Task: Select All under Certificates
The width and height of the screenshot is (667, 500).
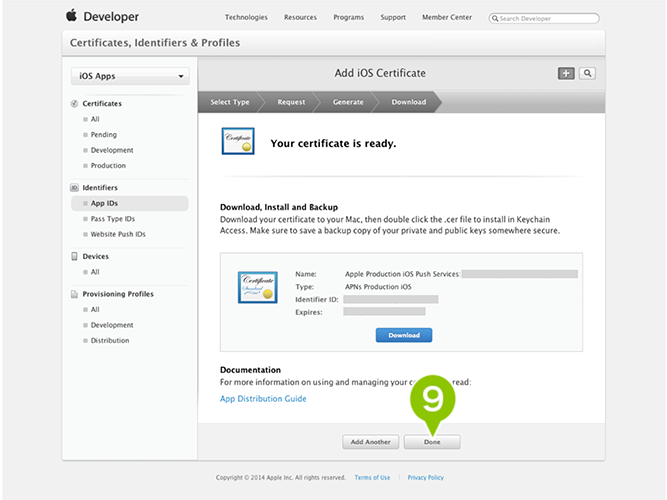Action: coord(95,119)
